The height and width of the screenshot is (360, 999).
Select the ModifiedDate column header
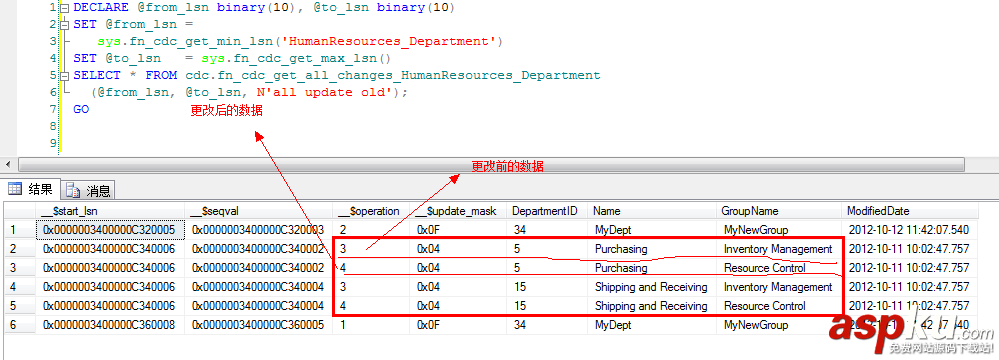pos(910,211)
